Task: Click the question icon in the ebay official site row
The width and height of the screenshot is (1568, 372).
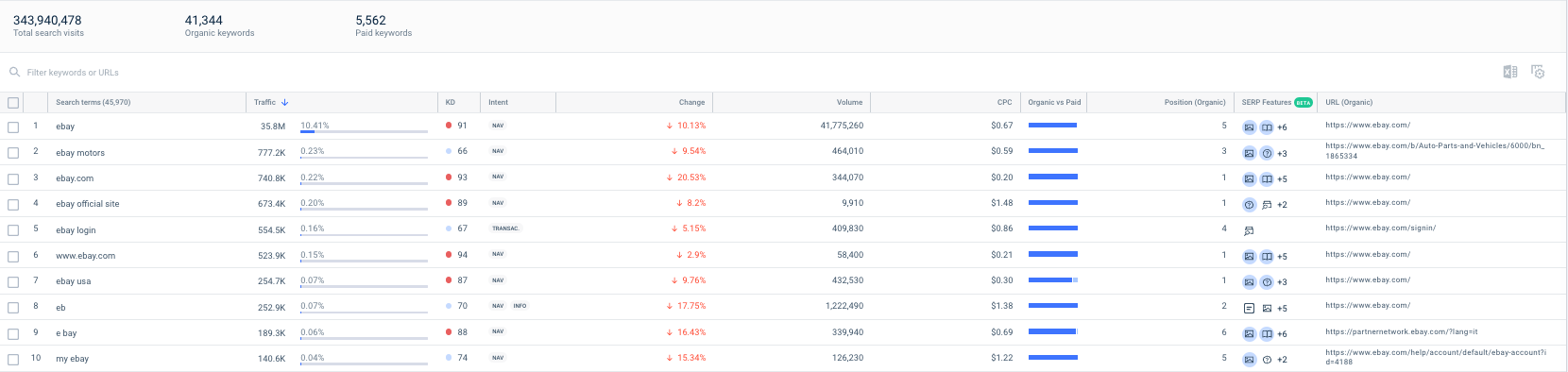Action: (1249, 204)
